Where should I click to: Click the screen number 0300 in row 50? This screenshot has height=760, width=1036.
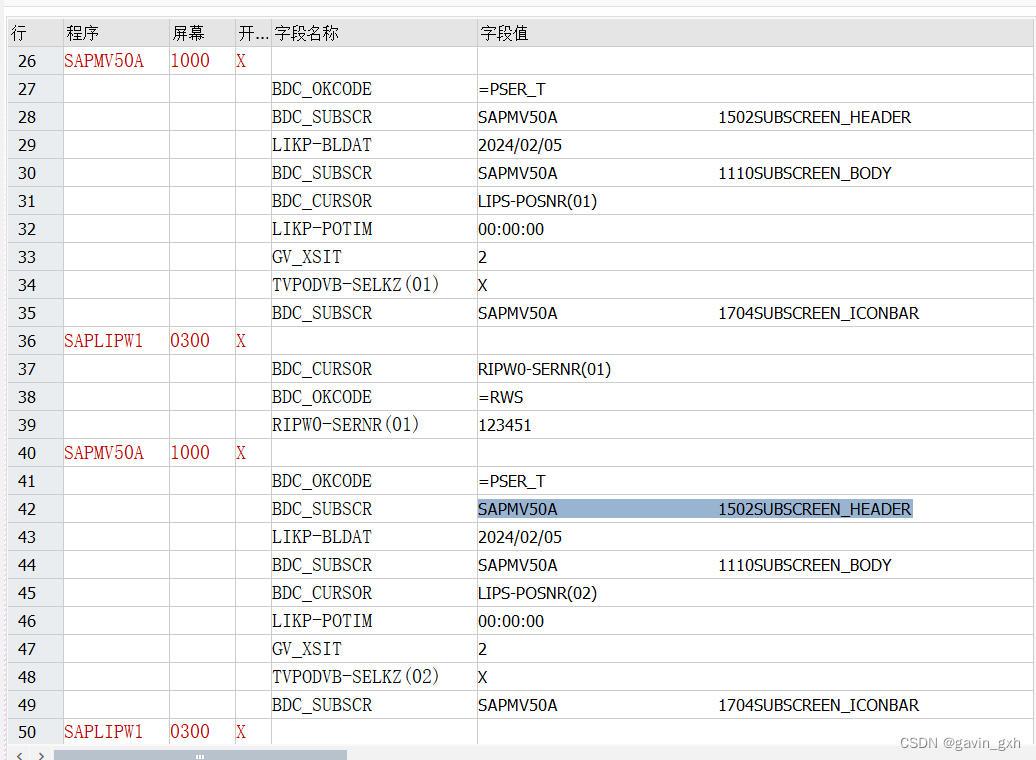(x=190, y=732)
